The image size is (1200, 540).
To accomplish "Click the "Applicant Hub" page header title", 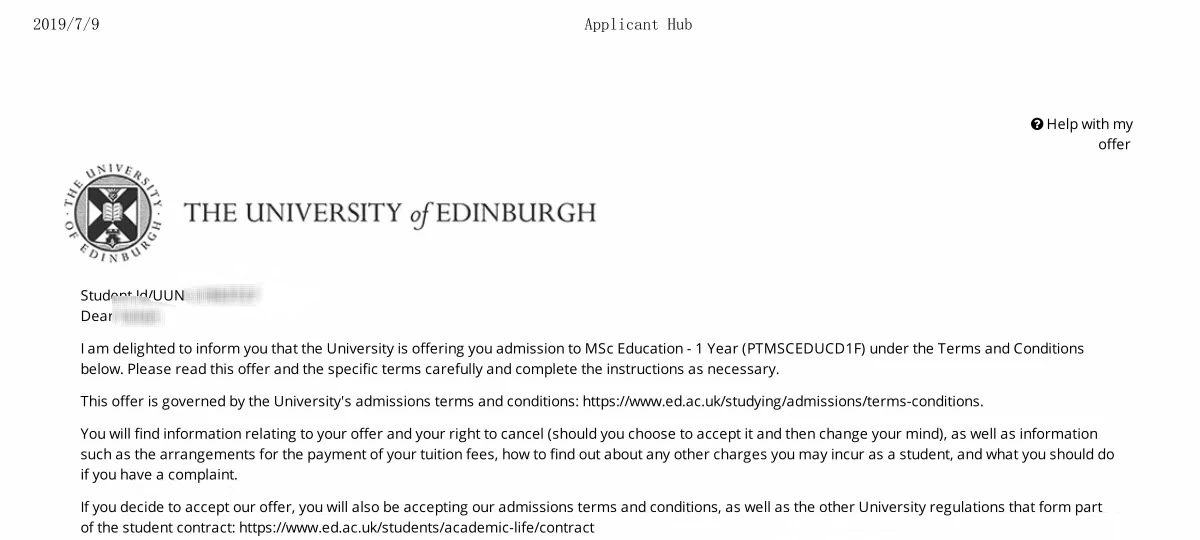I will (x=638, y=24).
